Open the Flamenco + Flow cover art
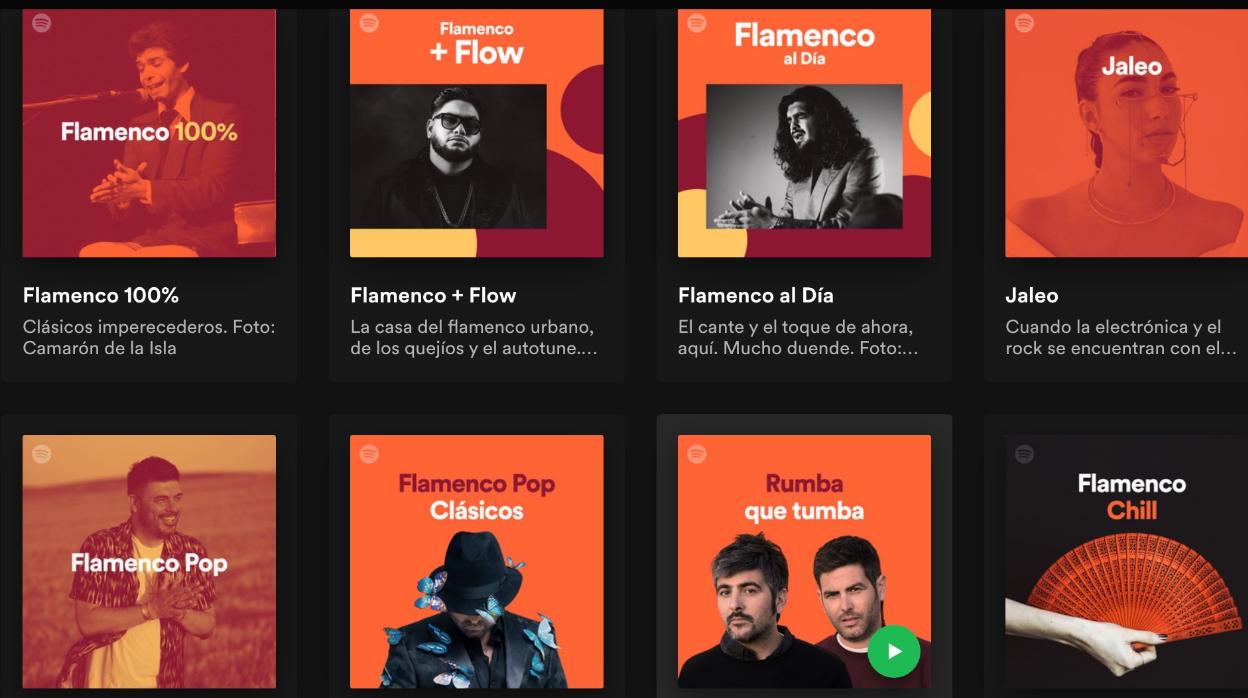Viewport: 1248px width, 698px height. [x=477, y=133]
